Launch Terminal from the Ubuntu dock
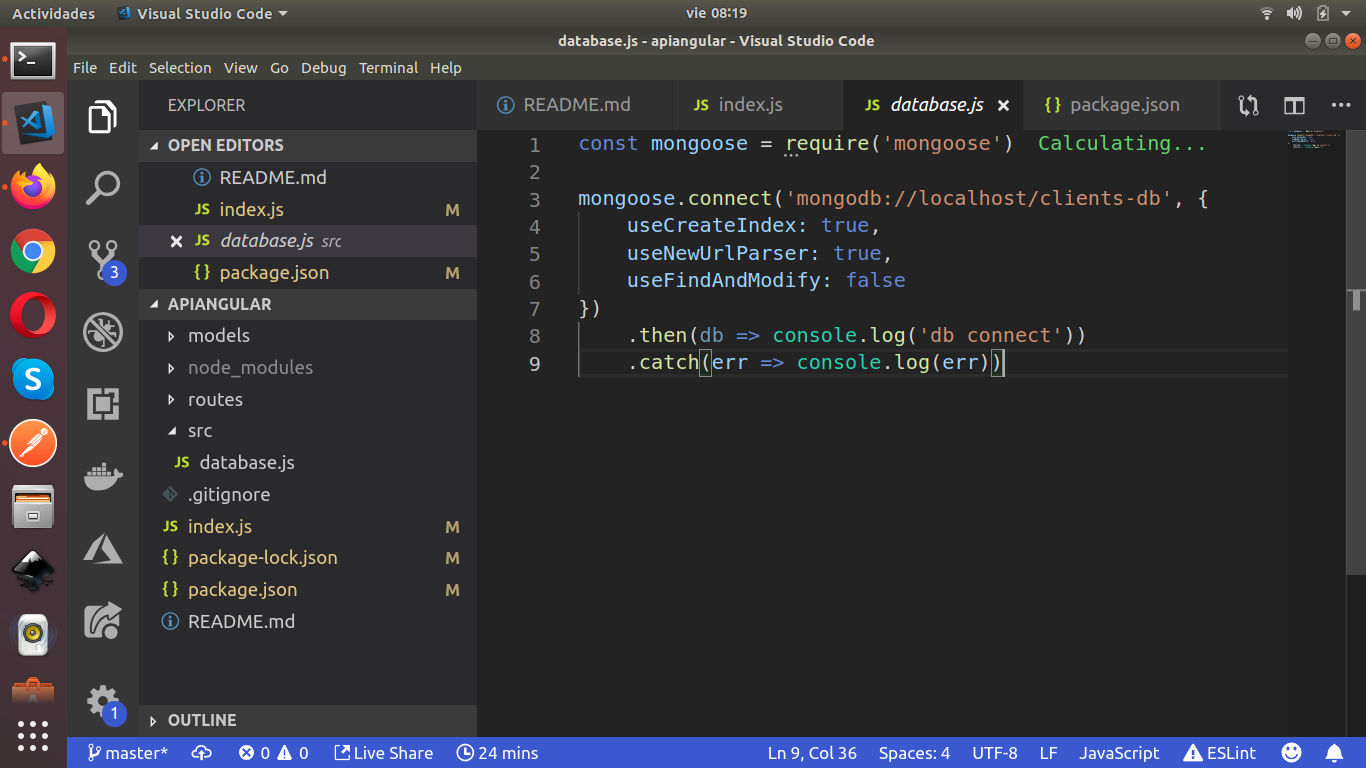This screenshot has height=768, width=1366. tap(33, 60)
